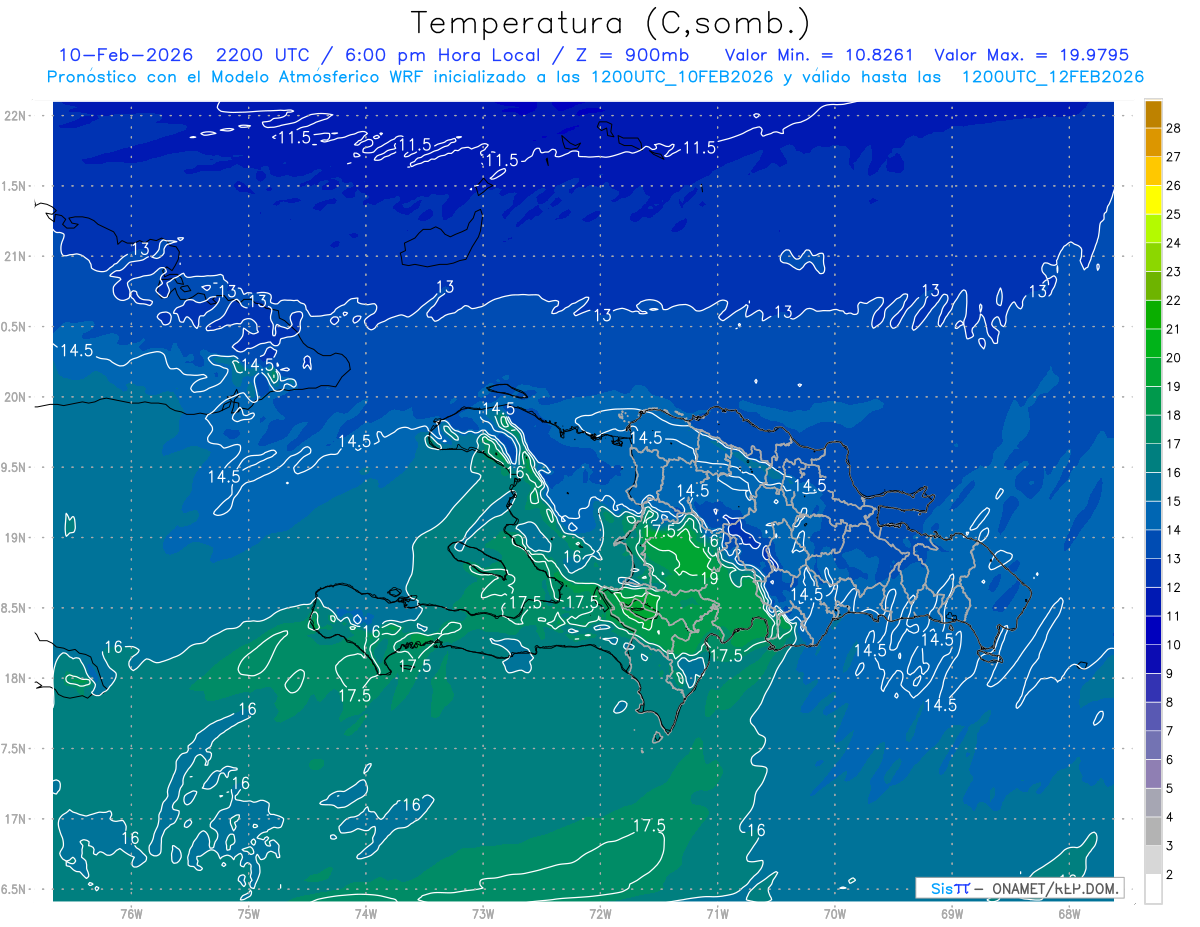Click the "19" contour label on the map

click(709, 578)
